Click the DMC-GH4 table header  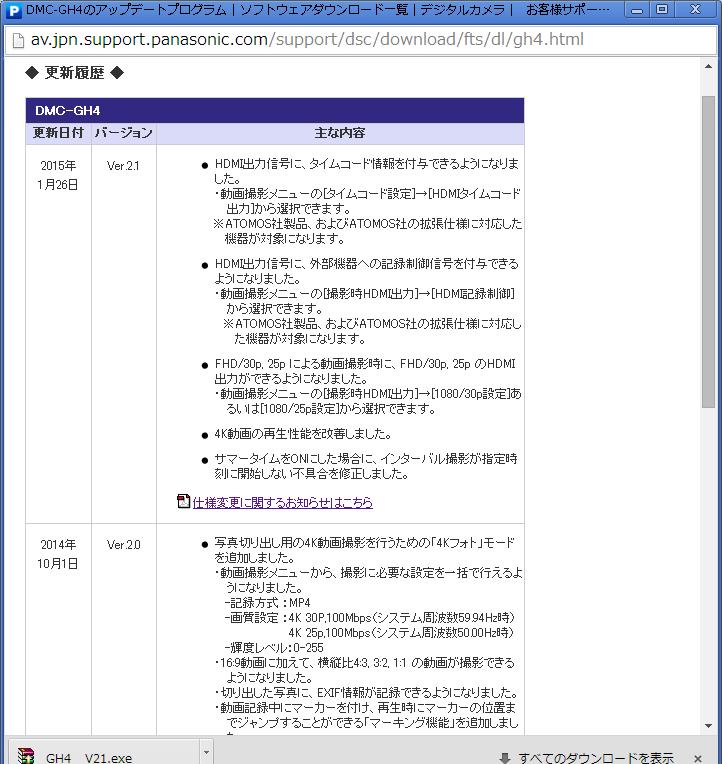[275, 111]
